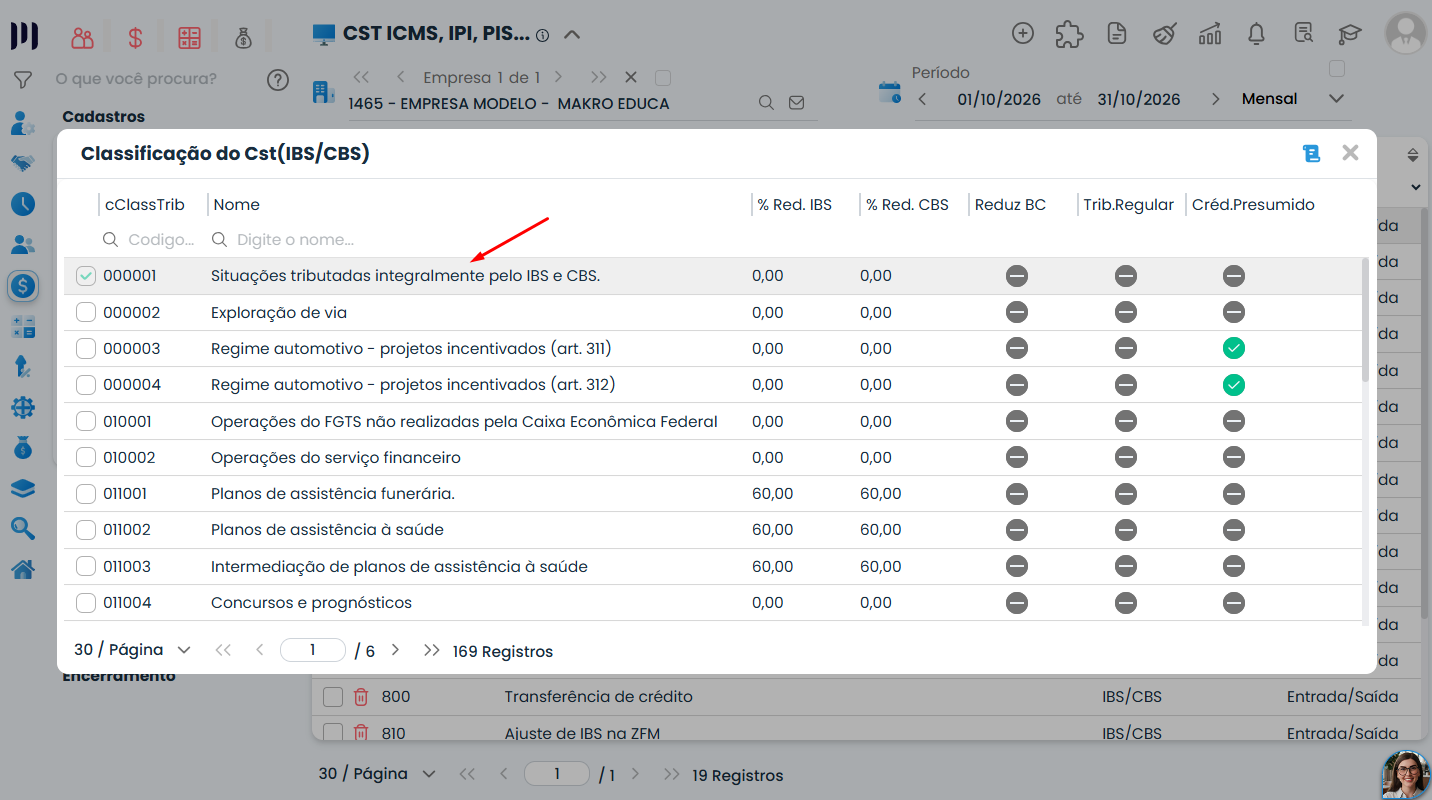Uncheck the 000001 classification row
This screenshot has height=800, width=1432.
(x=86, y=276)
